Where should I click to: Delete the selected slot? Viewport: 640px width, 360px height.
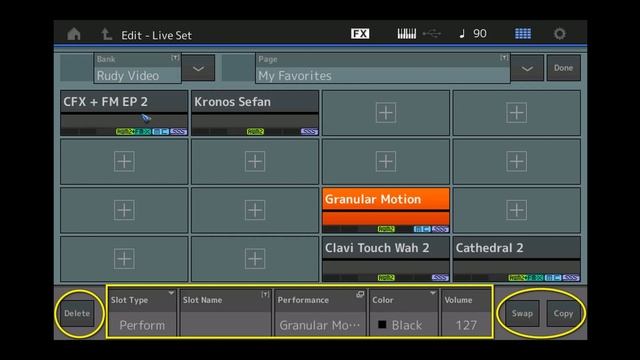pos(77,313)
